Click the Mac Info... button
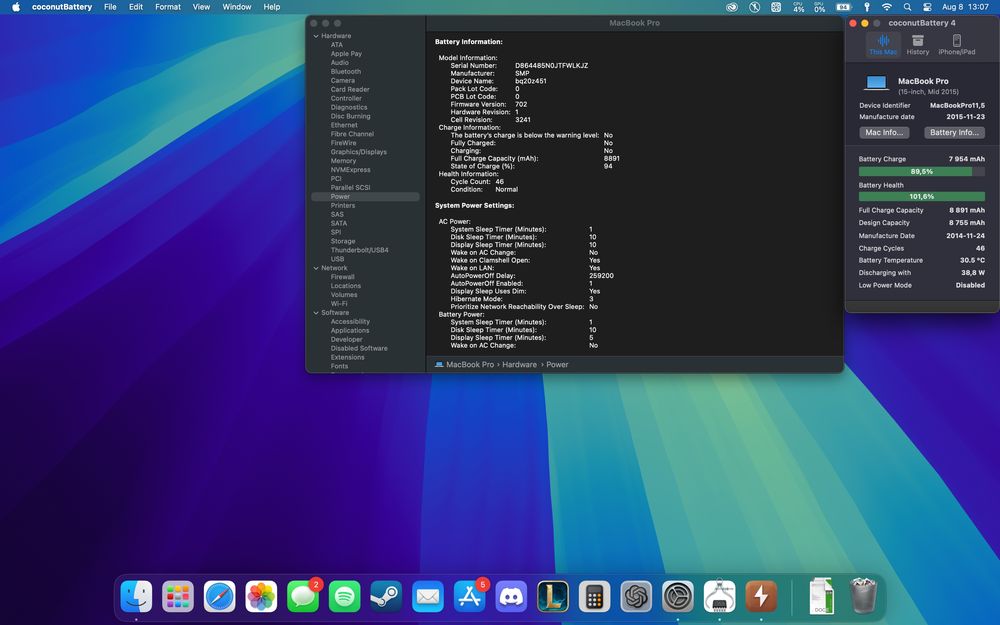This screenshot has width=1000, height=625. point(884,133)
